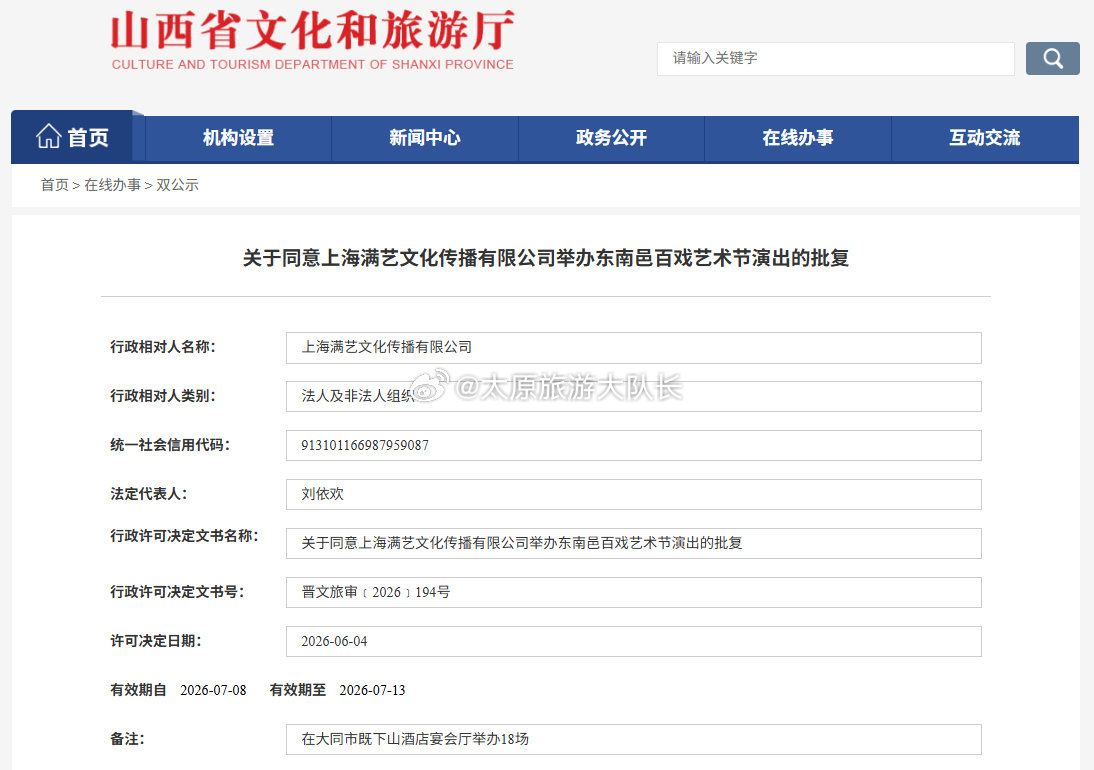The width and height of the screenshot is (1094, 770).
Task: Click 双公示 breadcrumb link
Action: click(177, 185)
